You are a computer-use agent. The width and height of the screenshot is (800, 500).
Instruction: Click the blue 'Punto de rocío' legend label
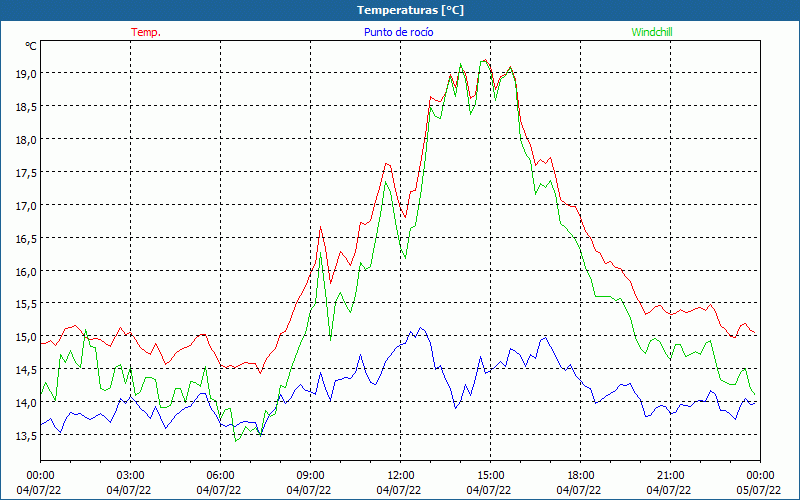(398, 32)
